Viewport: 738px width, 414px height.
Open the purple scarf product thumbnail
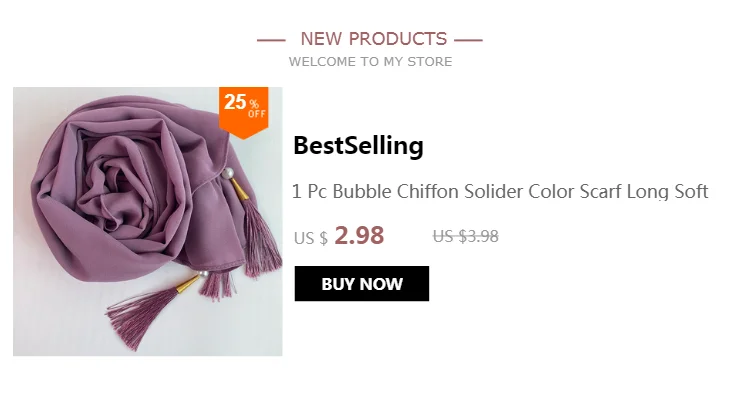pyautogui.click(x=148, y=222)
